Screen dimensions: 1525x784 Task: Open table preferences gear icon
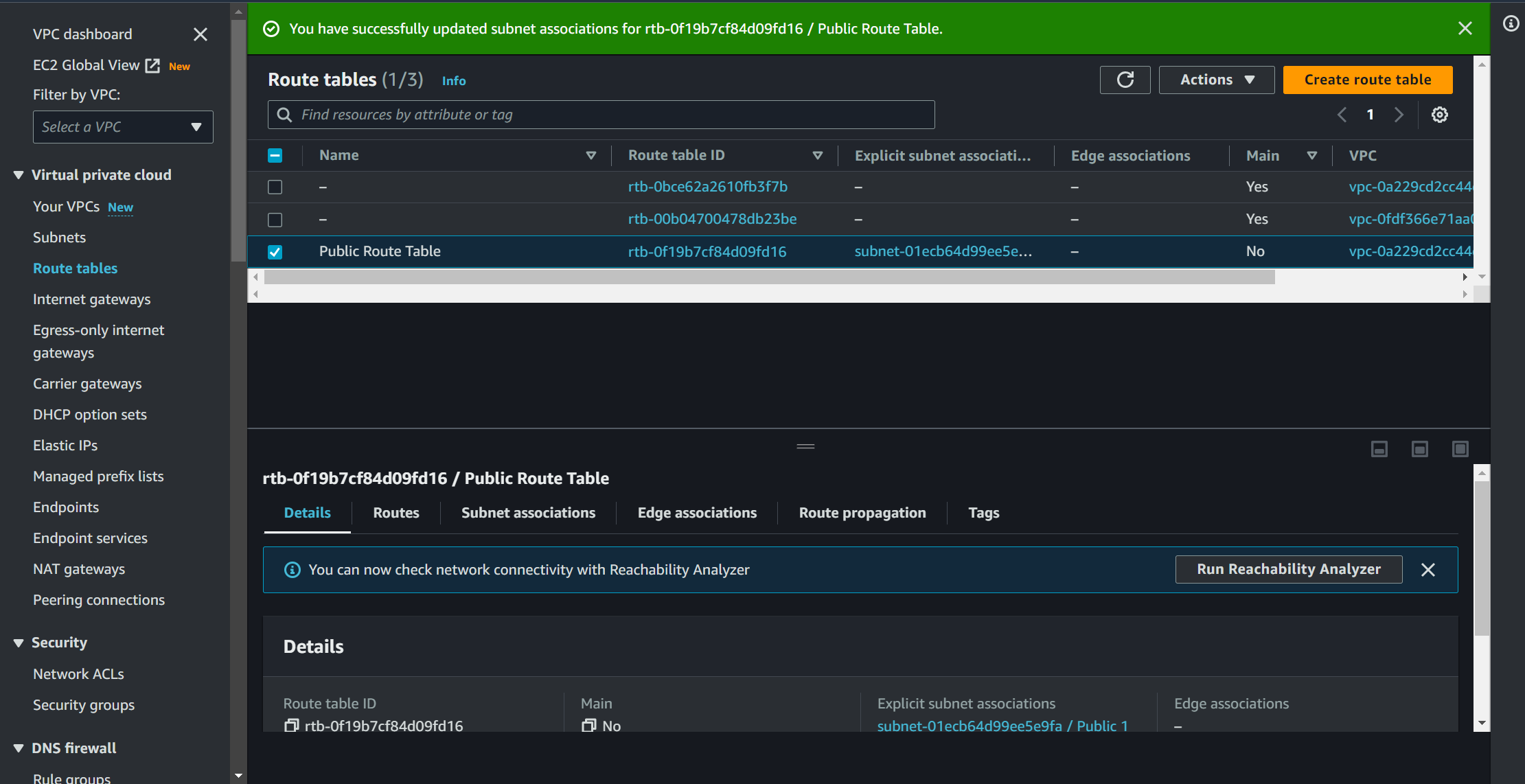(1440, 115)
